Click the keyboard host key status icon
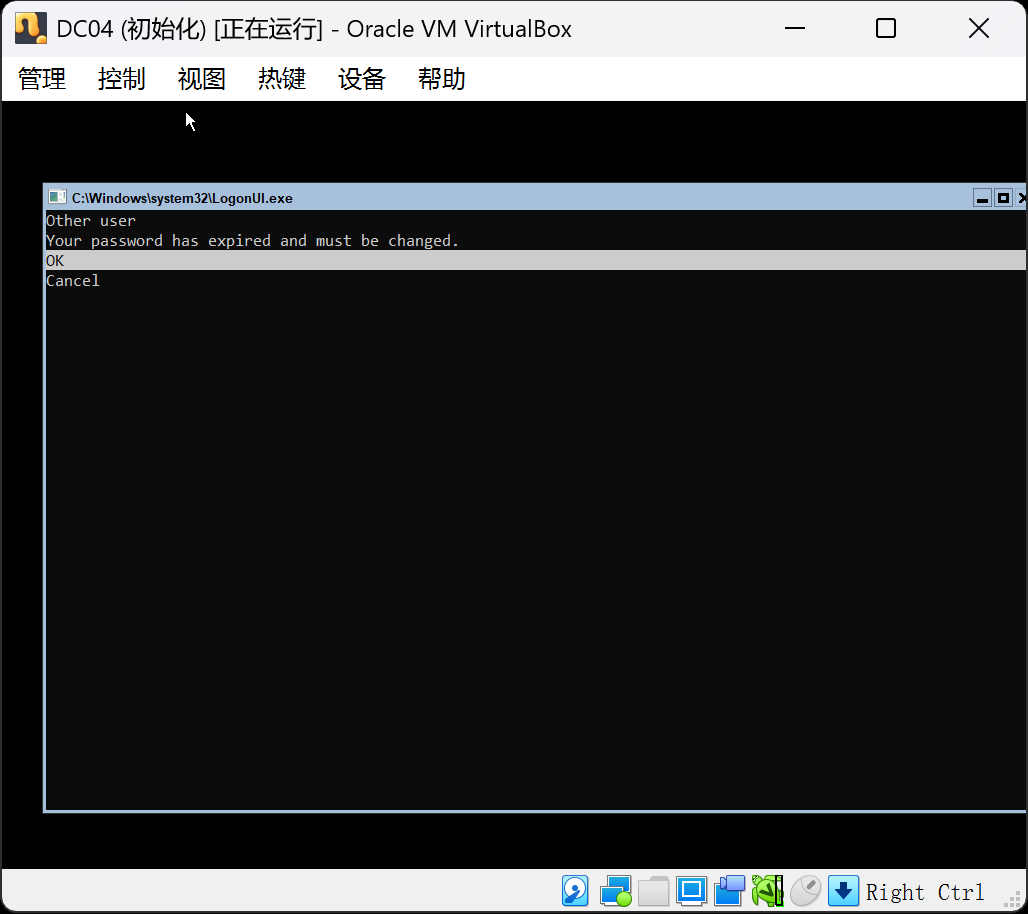This screenshot has height=914, width=1028. point(843,890)
